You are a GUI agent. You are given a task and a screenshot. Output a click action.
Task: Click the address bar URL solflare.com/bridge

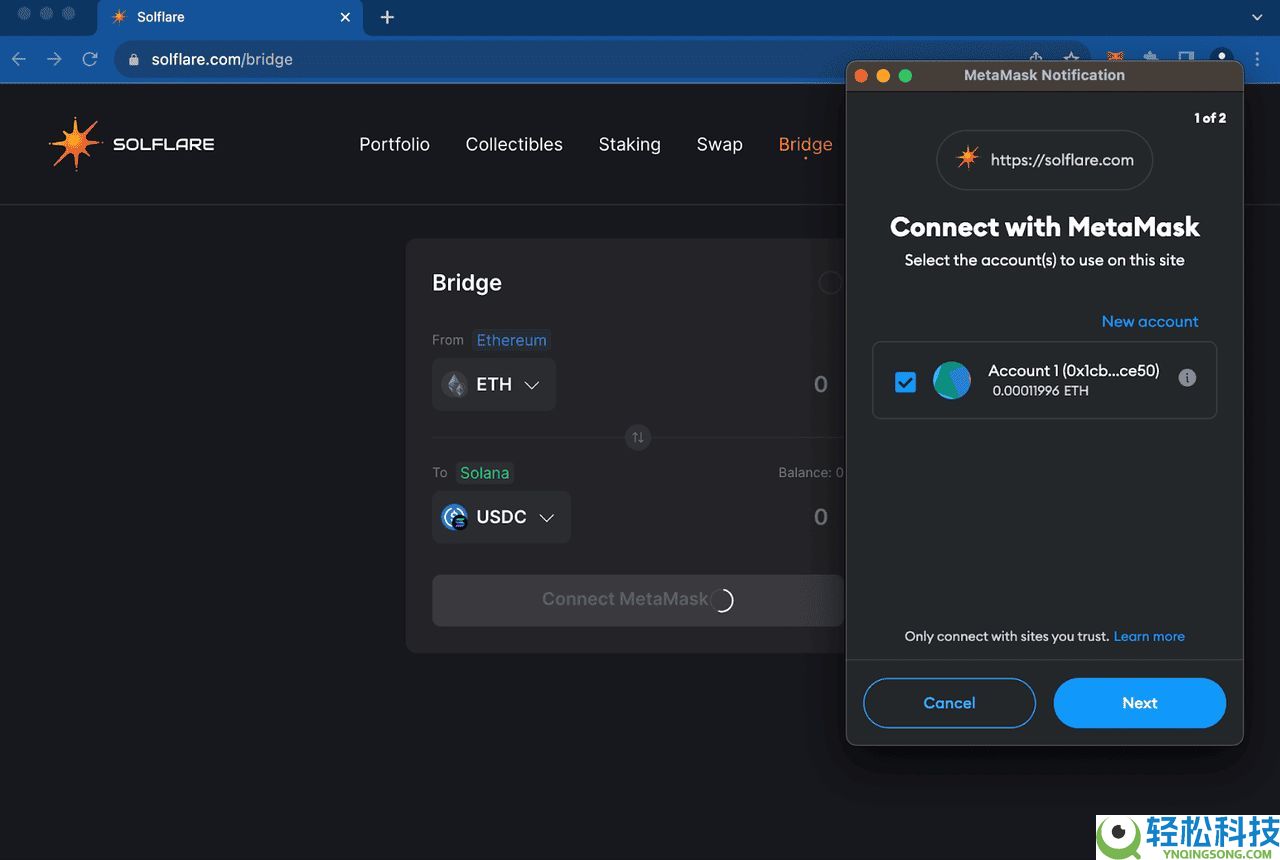[222, 60]
